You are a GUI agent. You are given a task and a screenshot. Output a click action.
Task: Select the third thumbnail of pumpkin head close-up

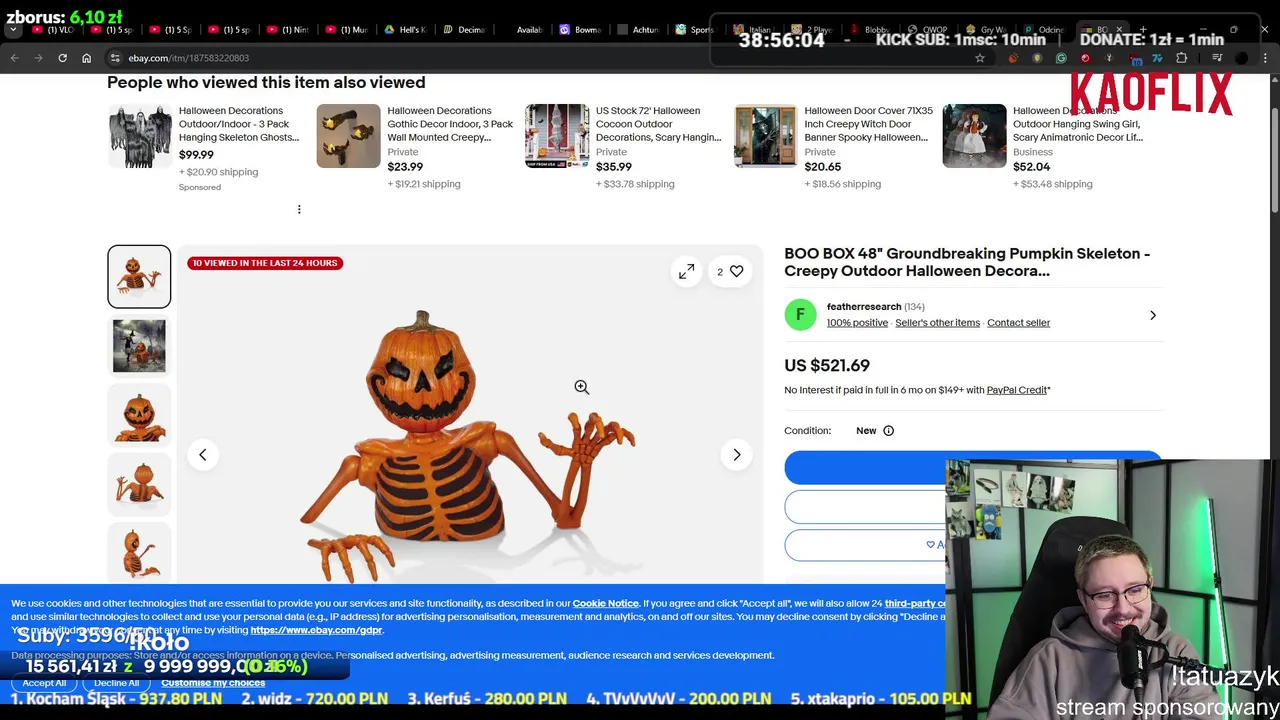point(139,415)
